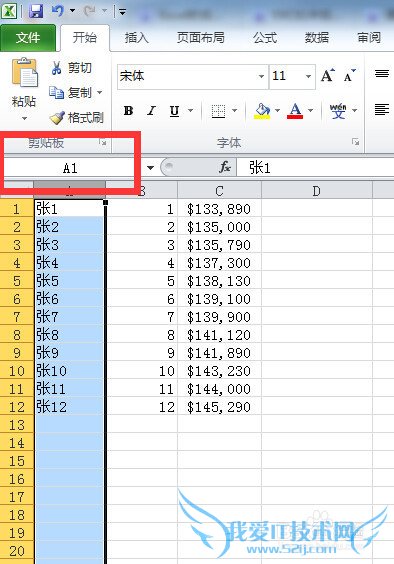Increase font size with the large A
The image size is (394, 564).
pyautogui.click(x=328, y=76)
